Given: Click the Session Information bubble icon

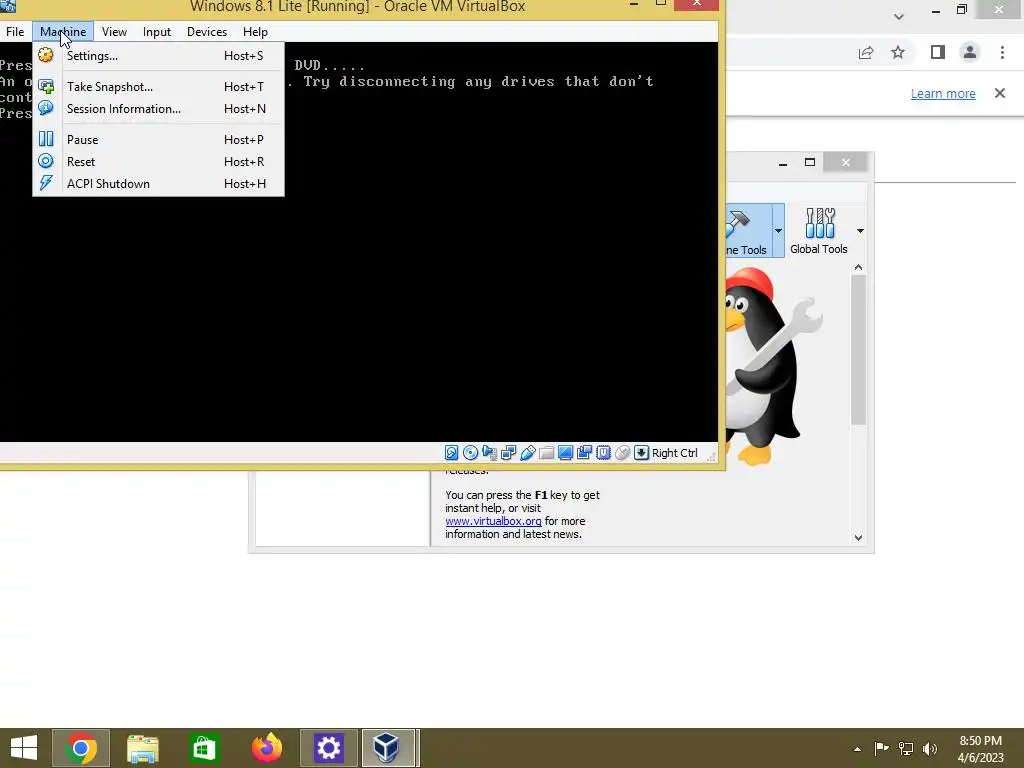Looking at the screenshot, I should click(46, 108).
